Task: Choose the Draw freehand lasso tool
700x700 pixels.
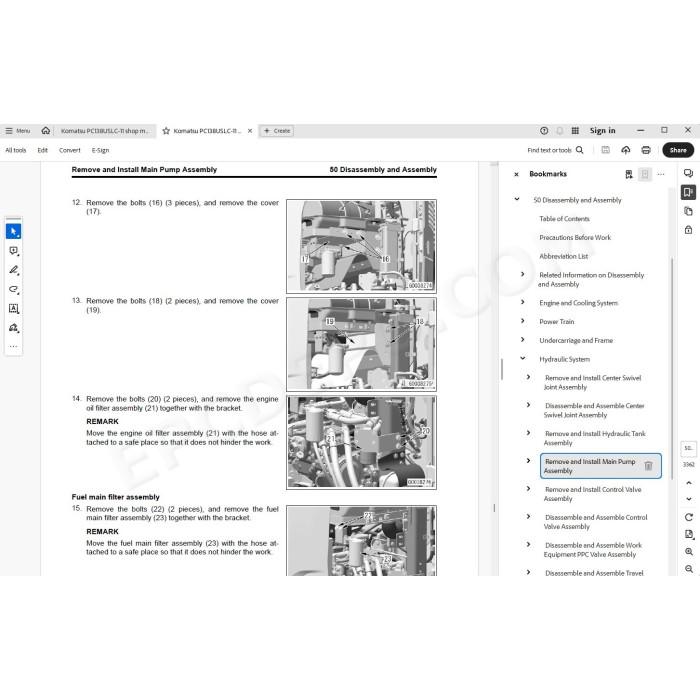Action: (x=13, y=289)
